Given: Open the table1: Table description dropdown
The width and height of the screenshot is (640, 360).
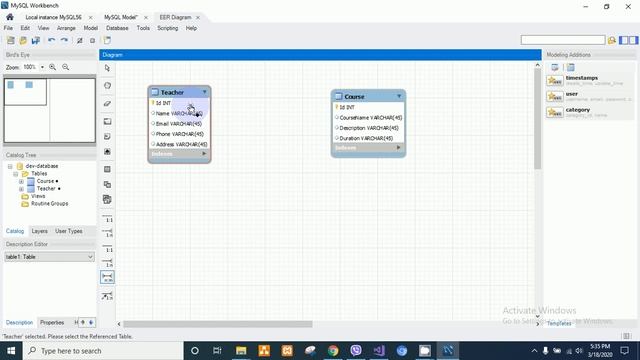Looking at the screenshot, I should click(49, 257).
